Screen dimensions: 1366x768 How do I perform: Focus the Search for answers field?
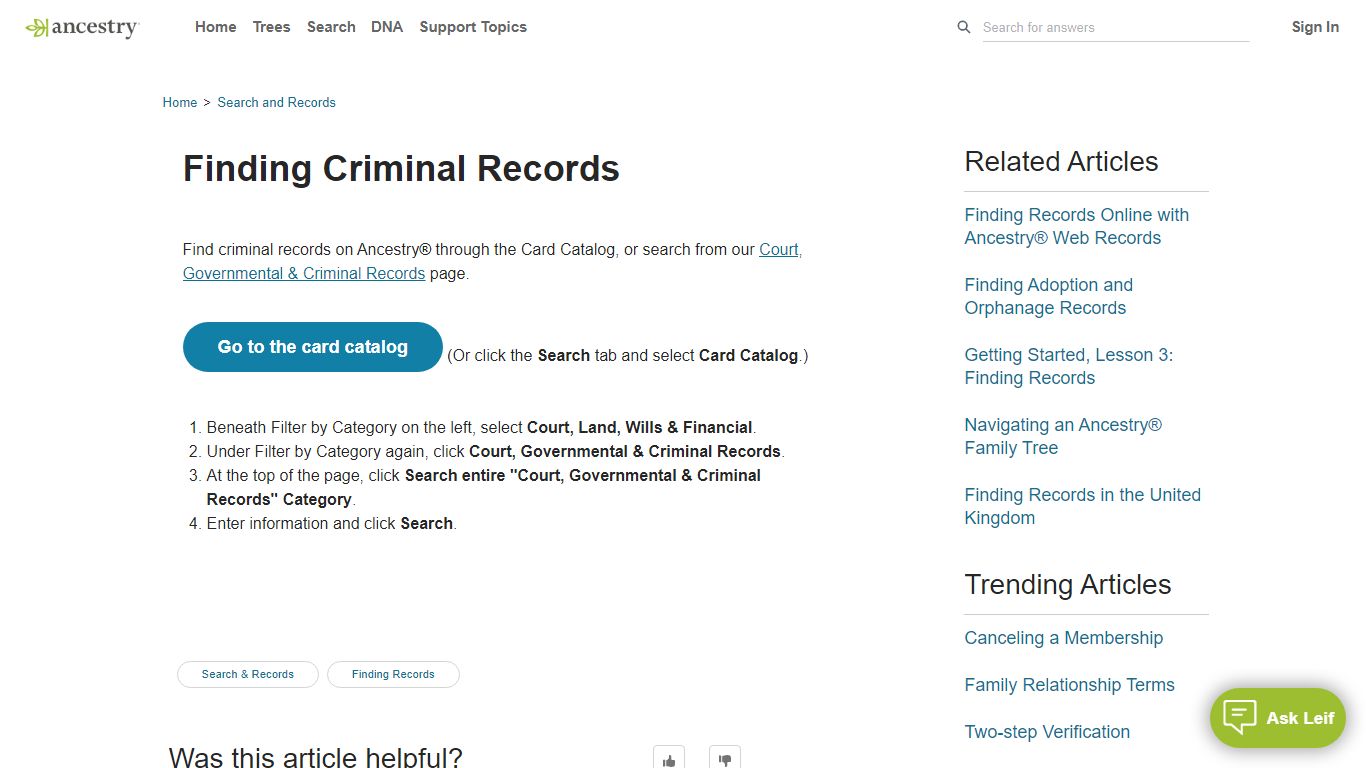pyautogui.click(x=1116, y=27)
